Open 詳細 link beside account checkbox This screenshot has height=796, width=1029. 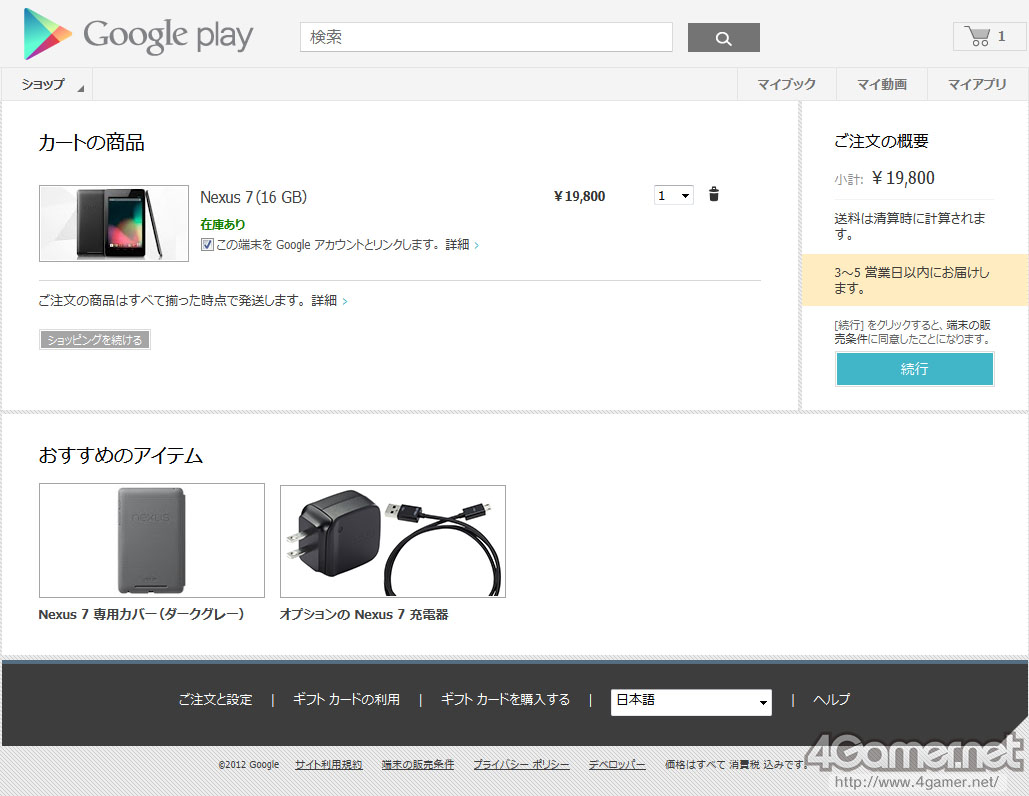[462, 245]
